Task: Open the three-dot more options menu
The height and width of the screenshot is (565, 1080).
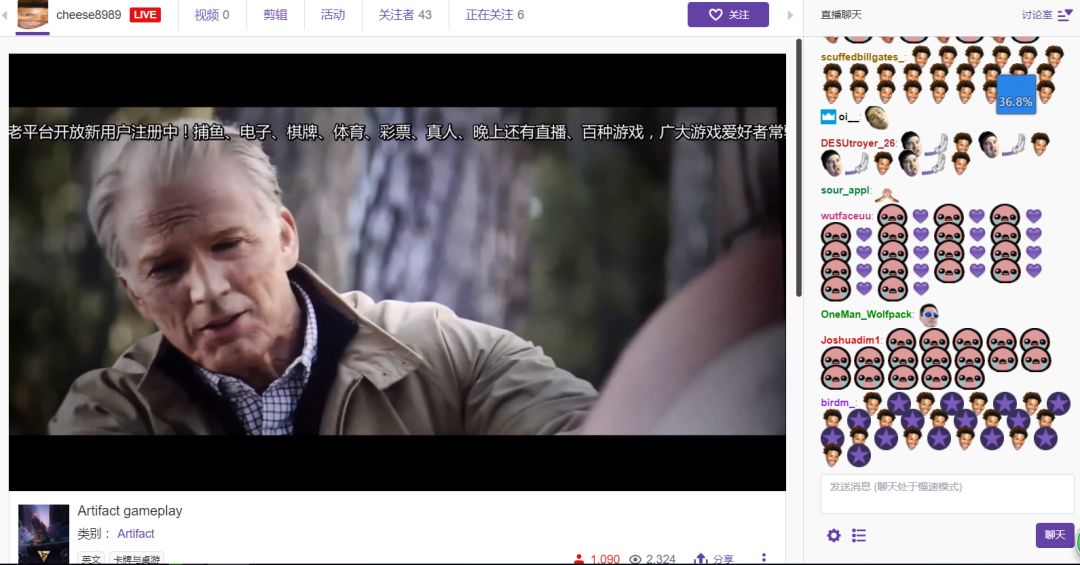Action: (x=764, y=558)
